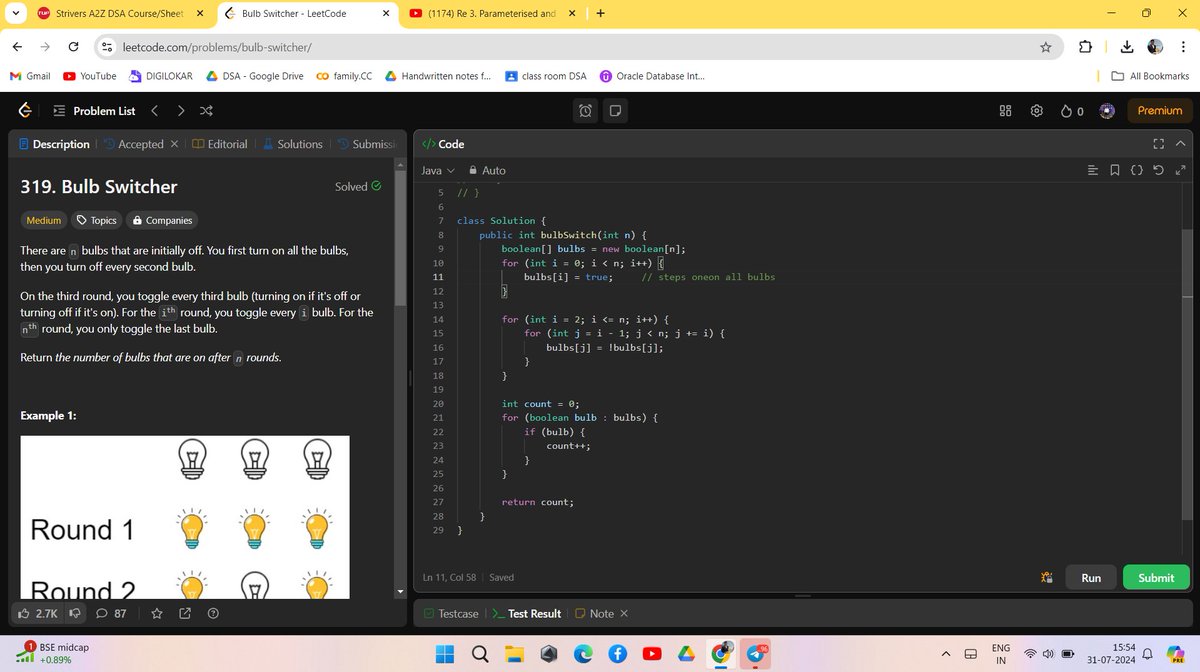Go to the next problem arrow
Image resolution: width=1200 pixels, height=672 pixels.
point(180,111)
